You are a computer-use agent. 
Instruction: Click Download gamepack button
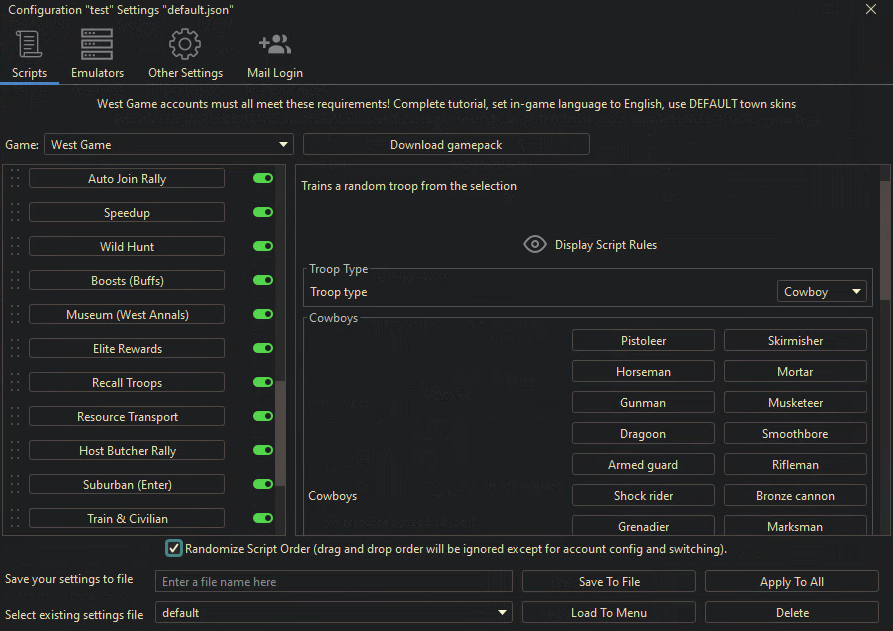coord(446,145)
